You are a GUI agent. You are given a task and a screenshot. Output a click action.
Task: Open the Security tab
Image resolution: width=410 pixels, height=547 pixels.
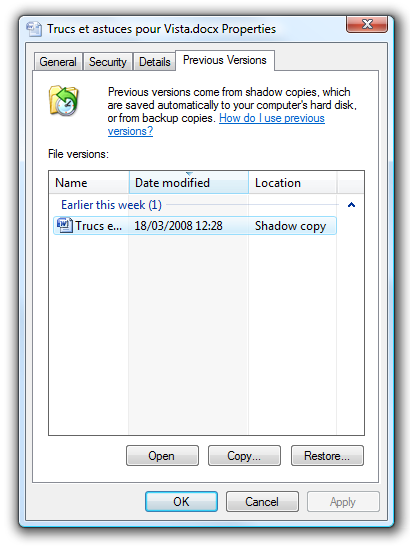[x=108, y=62]
